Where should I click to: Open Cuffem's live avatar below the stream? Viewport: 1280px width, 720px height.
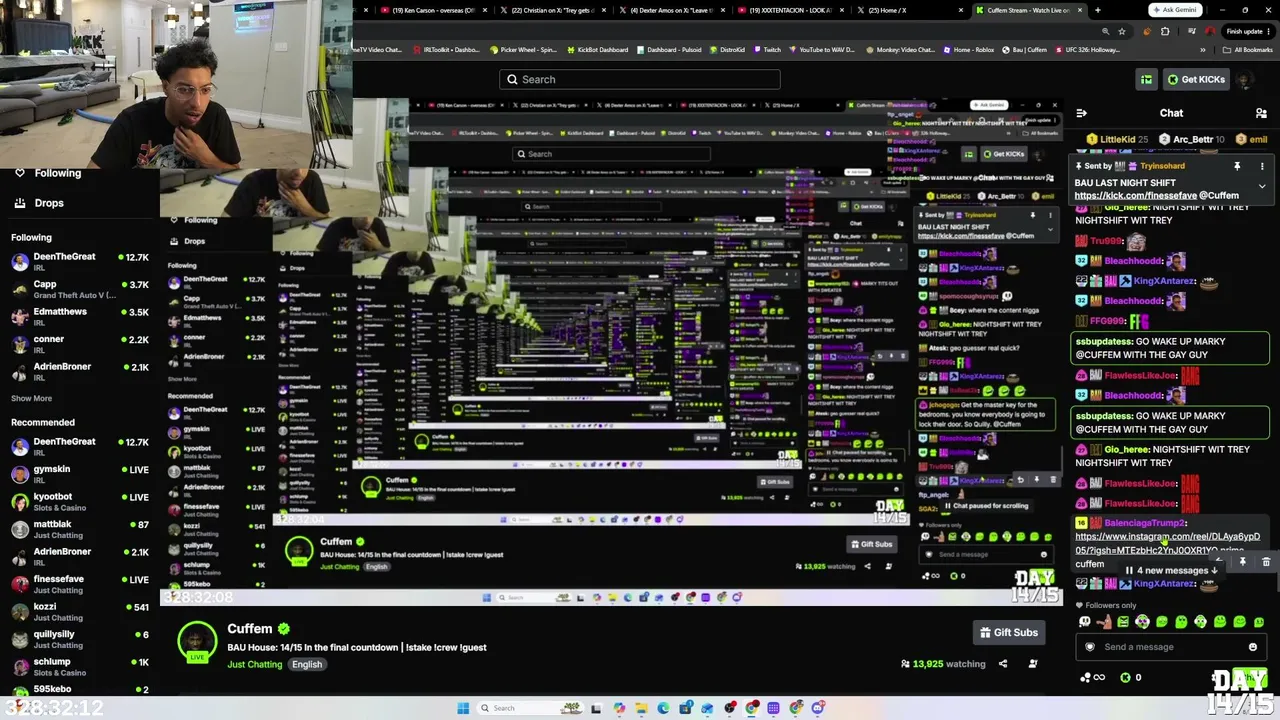(197, 641)
